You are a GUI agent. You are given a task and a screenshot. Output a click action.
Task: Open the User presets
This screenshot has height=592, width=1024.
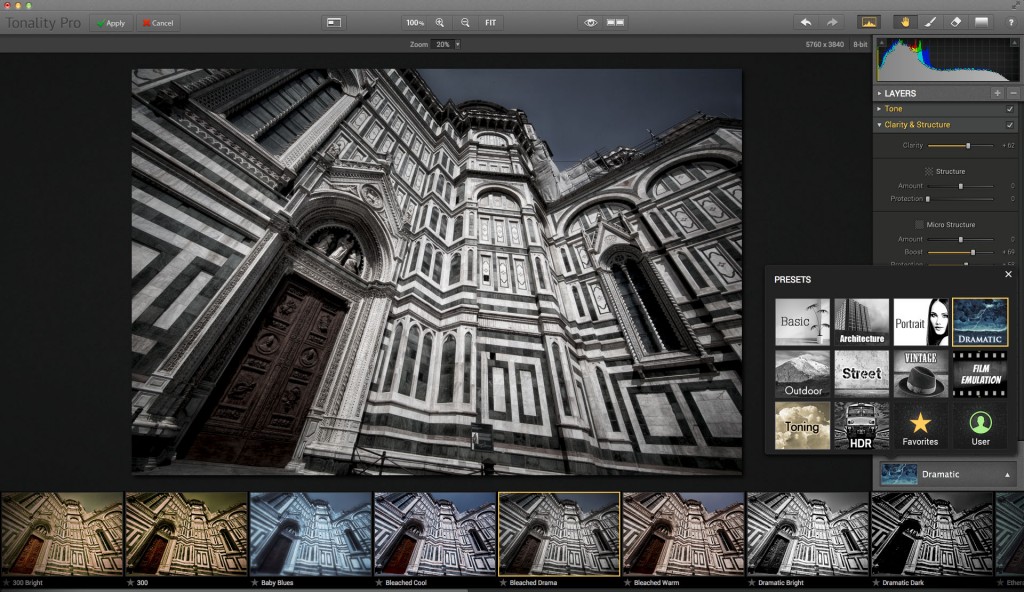tap(980, 428)
